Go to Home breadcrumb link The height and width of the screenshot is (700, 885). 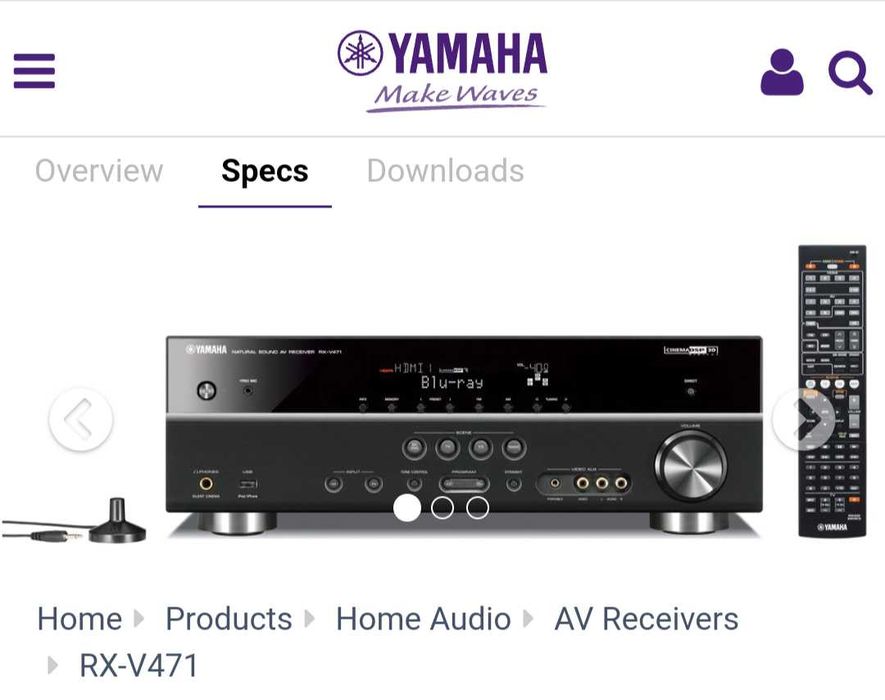[80, 619]
